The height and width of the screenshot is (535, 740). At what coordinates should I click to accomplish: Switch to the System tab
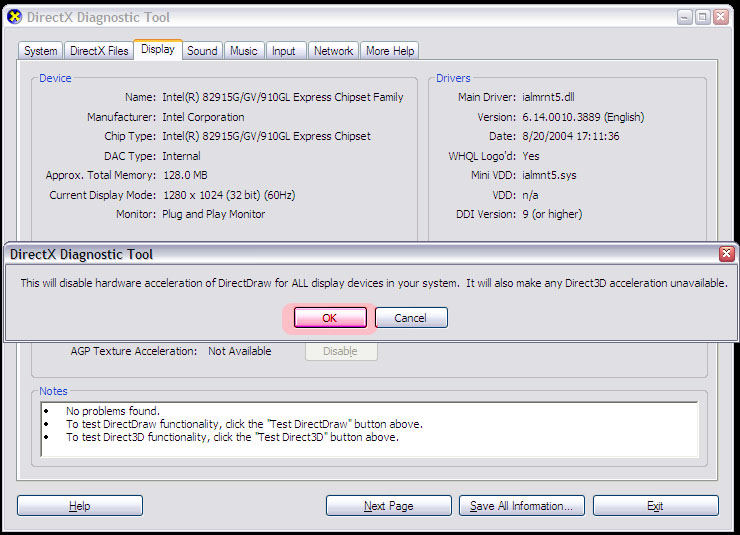(41, 51)
